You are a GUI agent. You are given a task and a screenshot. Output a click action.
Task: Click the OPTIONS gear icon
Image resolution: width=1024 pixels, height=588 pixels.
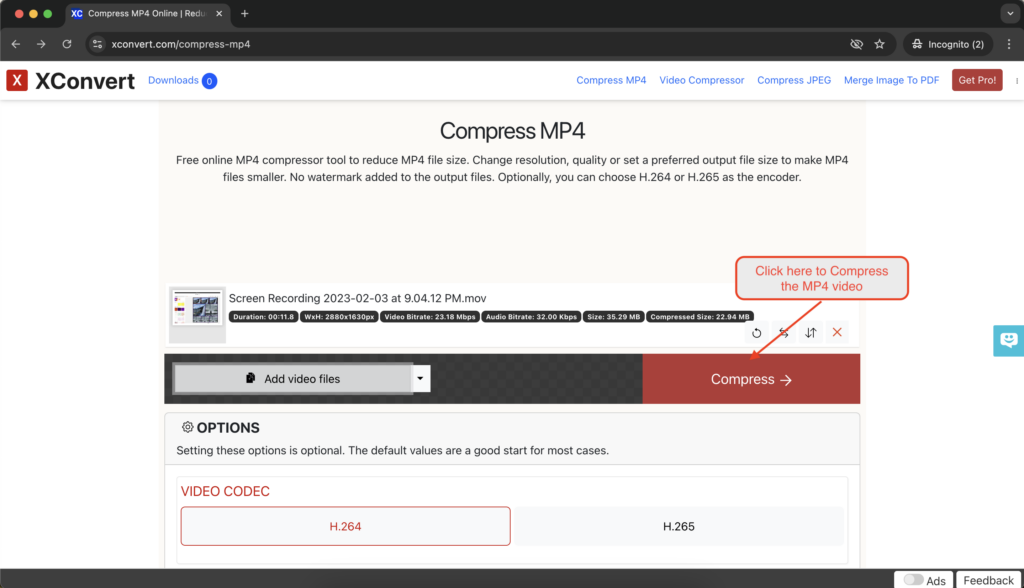[x=187, y=427]
